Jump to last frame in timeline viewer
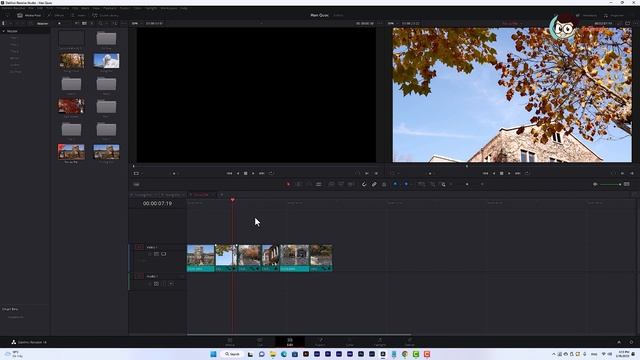 pyautogui.click(x=518, y=173)
